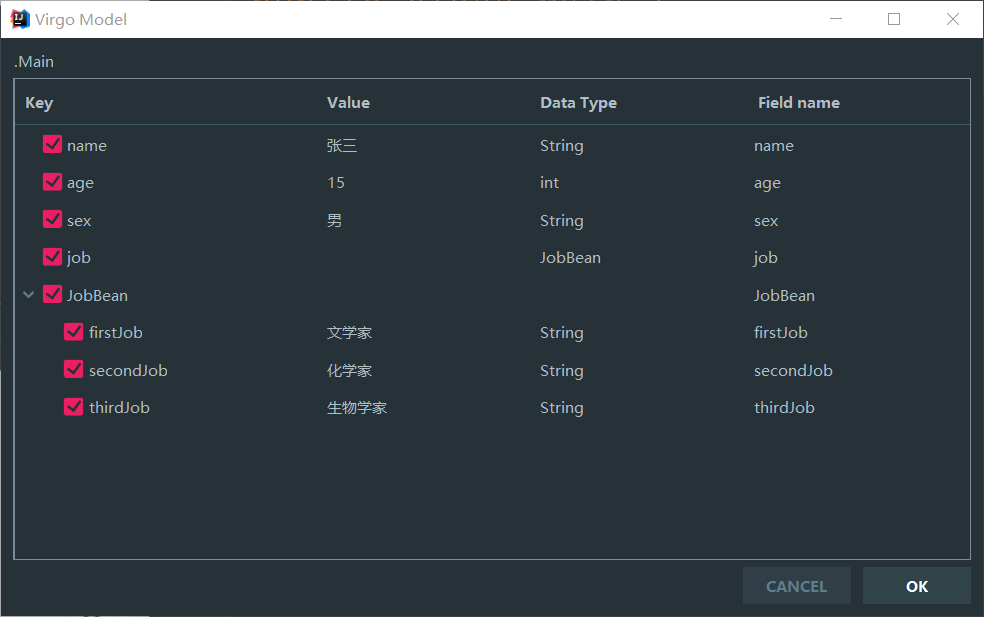Click the Value column header

[x=348, y=102]
